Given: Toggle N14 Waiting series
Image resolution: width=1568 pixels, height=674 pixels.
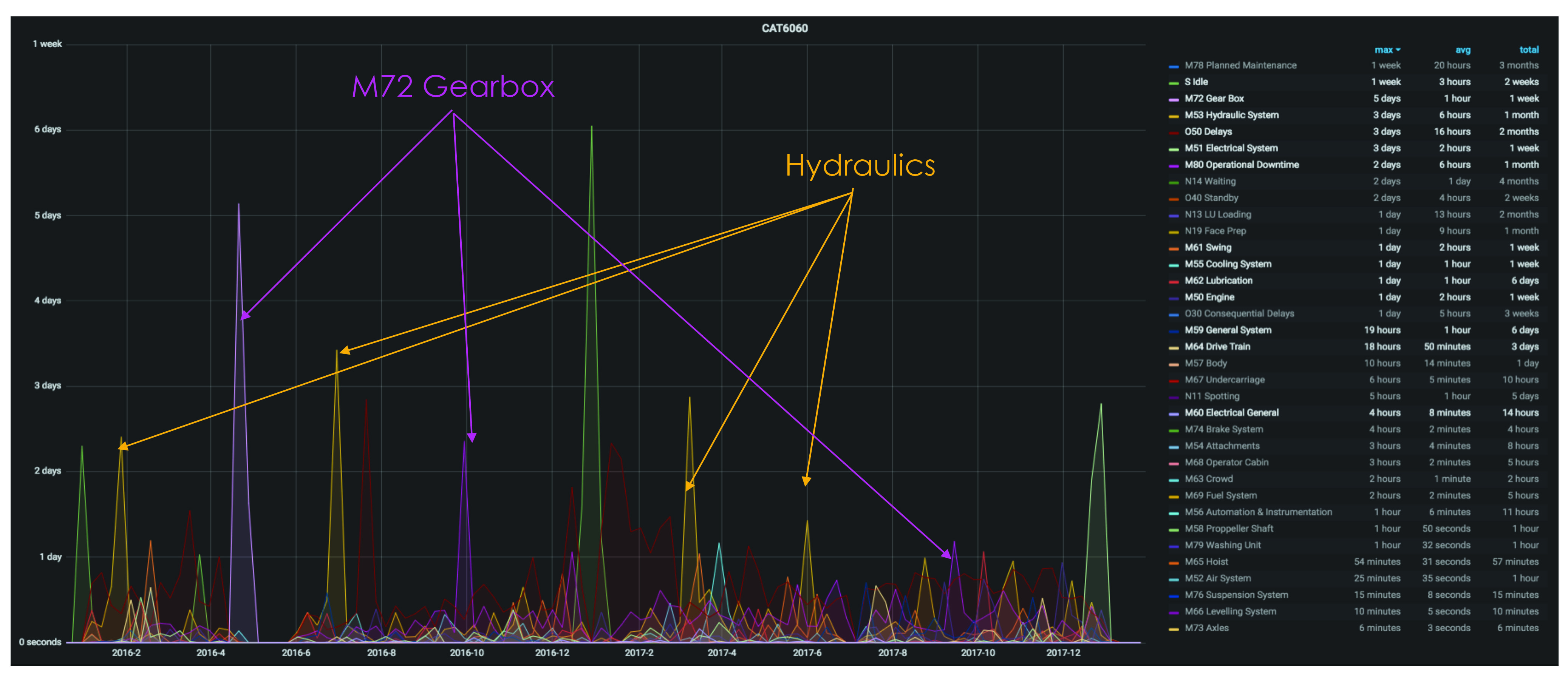Looking at the screenshot, I should tap(1209, 181).
